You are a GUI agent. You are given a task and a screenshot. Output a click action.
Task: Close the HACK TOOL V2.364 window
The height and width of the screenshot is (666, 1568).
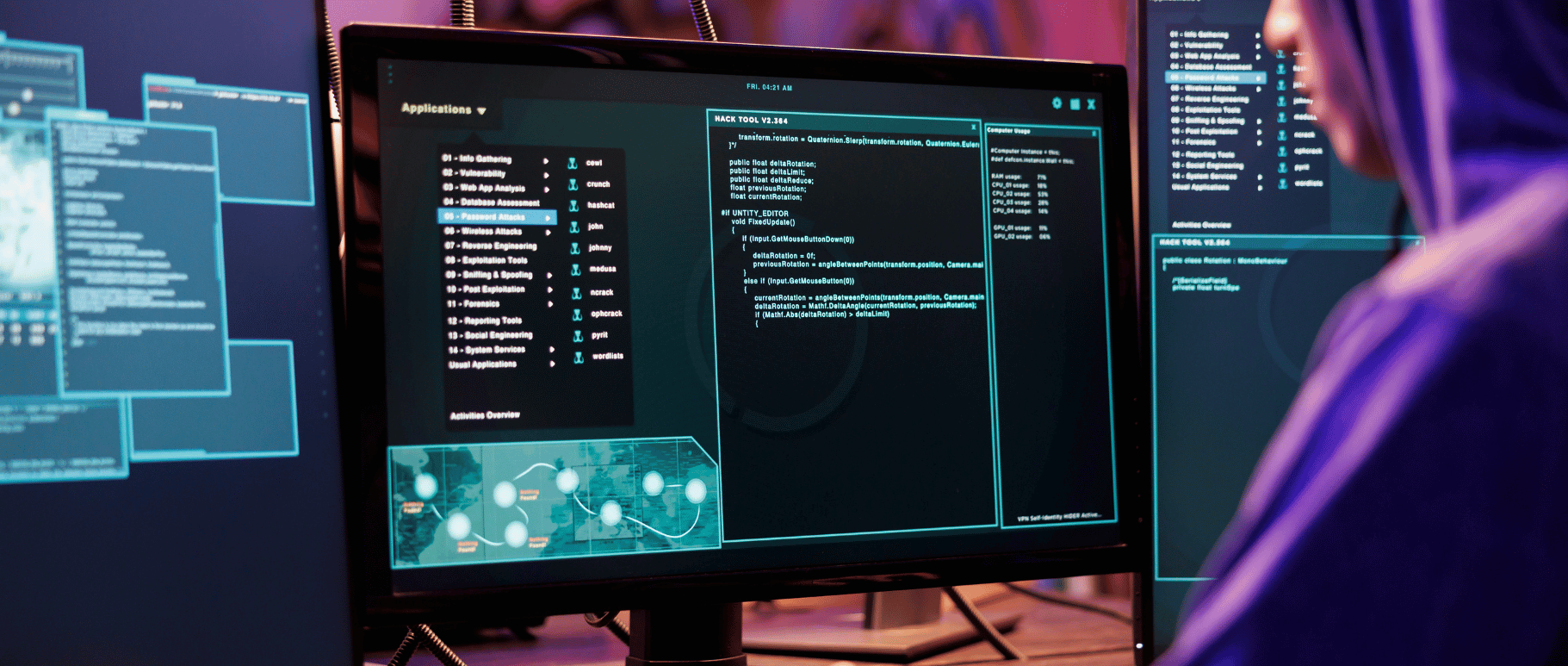(974, 128)
